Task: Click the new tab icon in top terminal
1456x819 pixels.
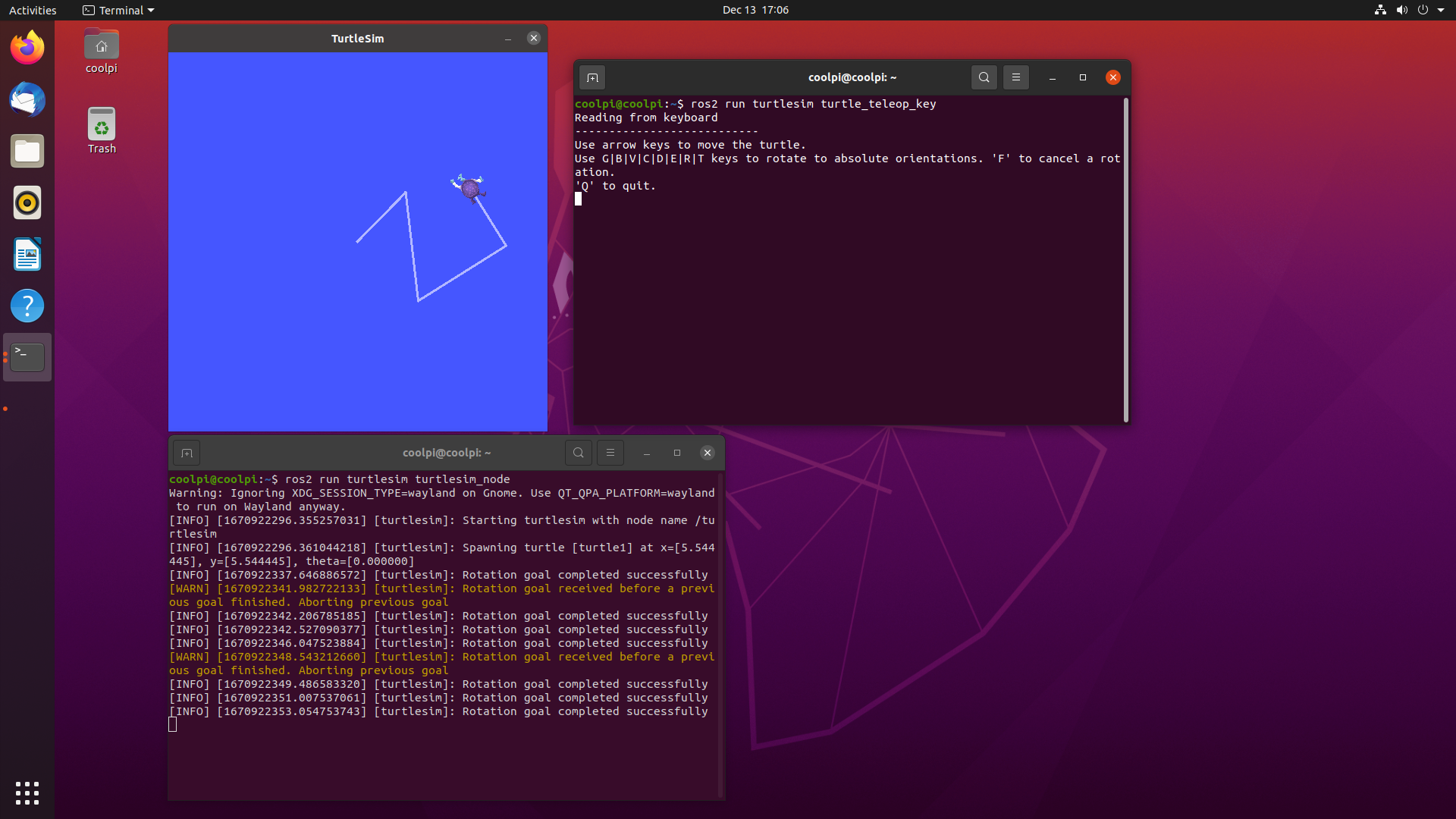Action: click(x=592, y=77)
